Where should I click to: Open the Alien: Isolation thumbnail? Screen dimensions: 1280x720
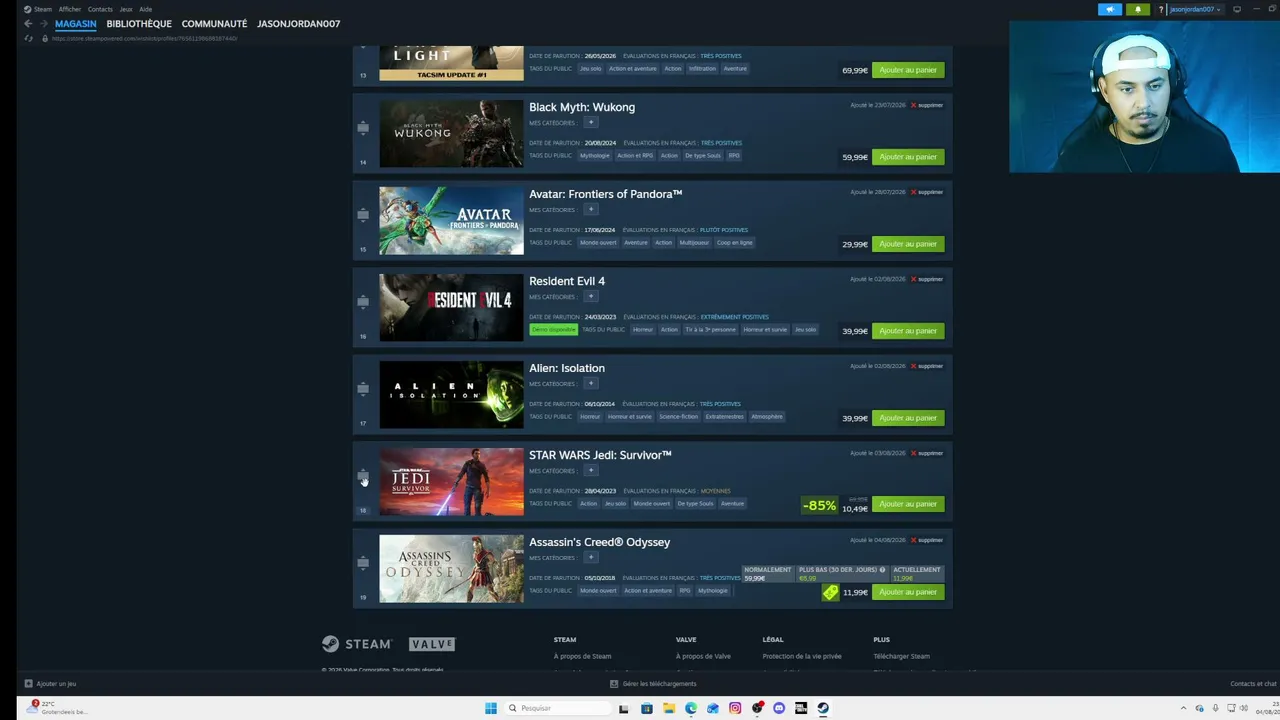point(451,395)
